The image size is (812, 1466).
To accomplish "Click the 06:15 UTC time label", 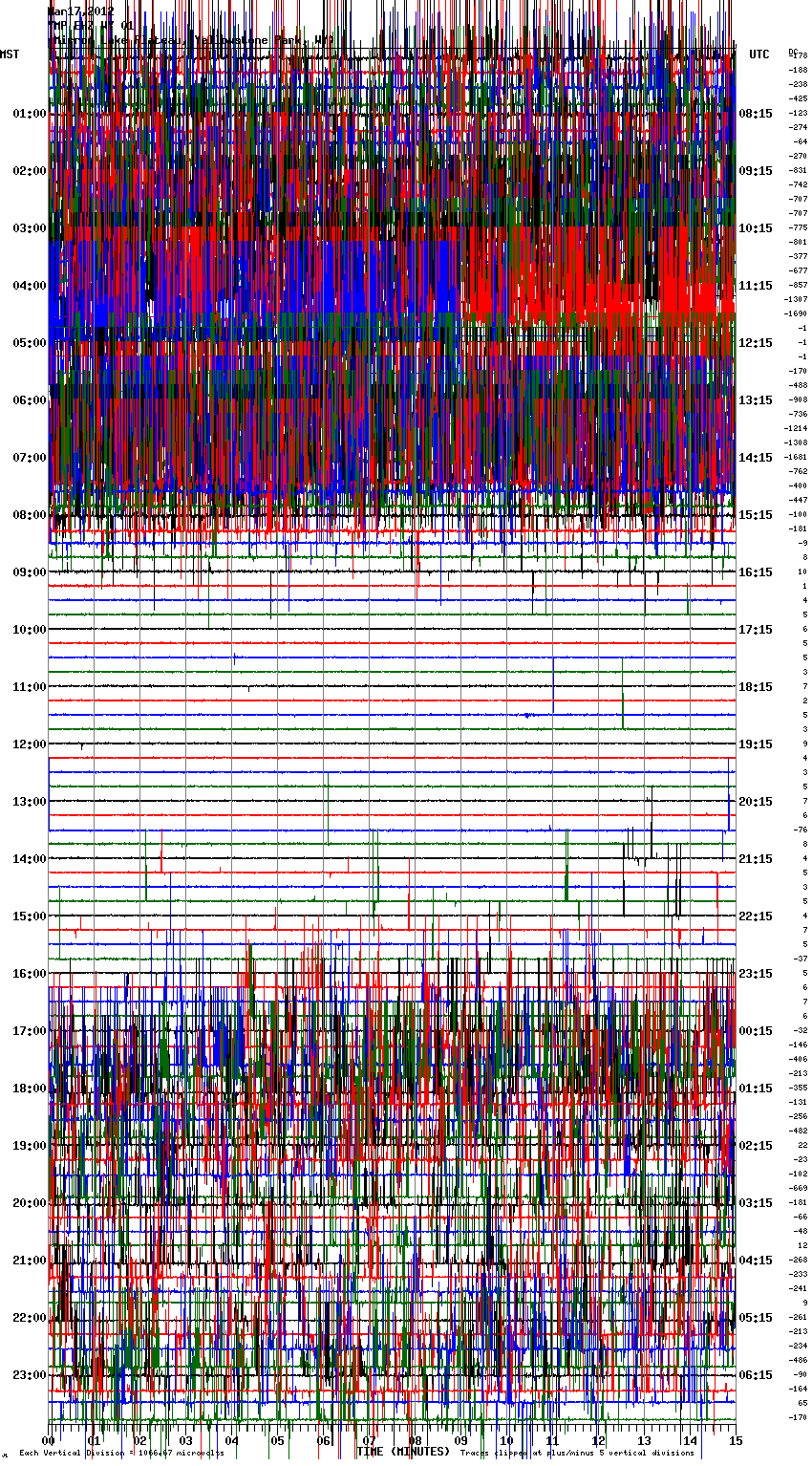I will 756,1375.
